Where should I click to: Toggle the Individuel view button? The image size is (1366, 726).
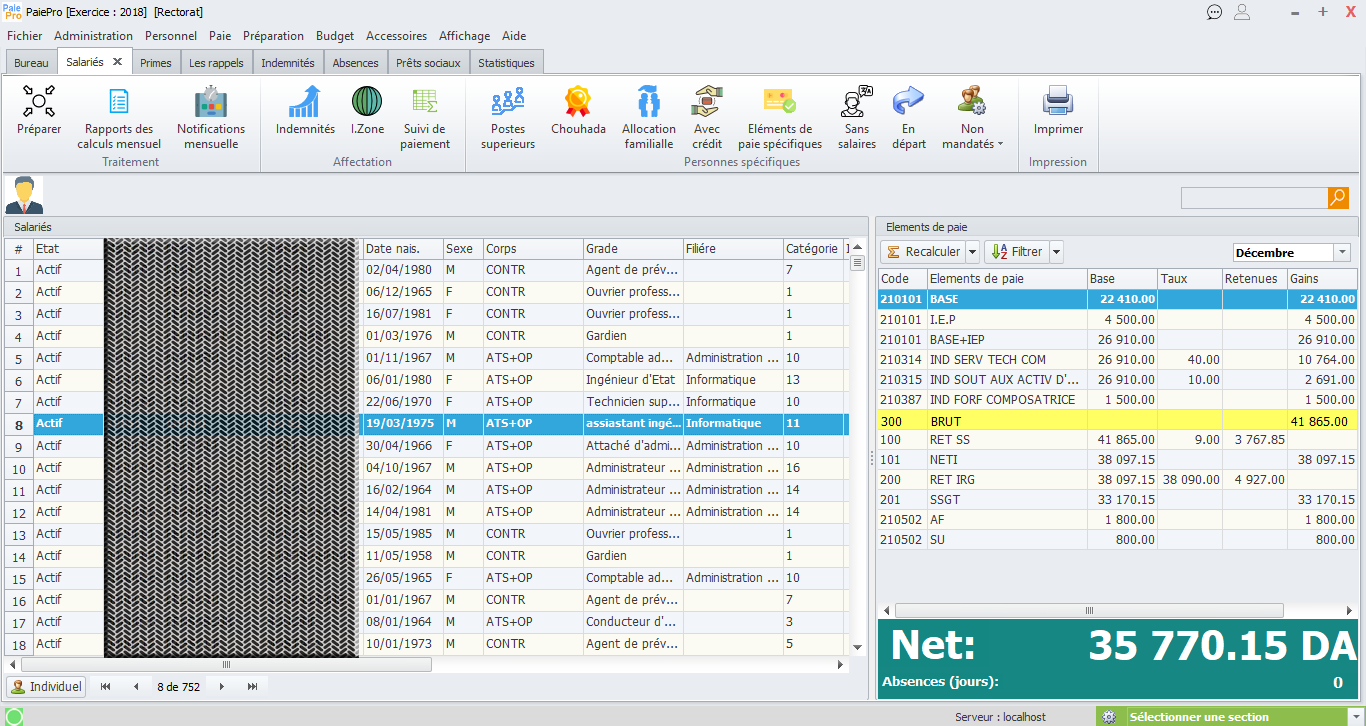coord(46,687)
